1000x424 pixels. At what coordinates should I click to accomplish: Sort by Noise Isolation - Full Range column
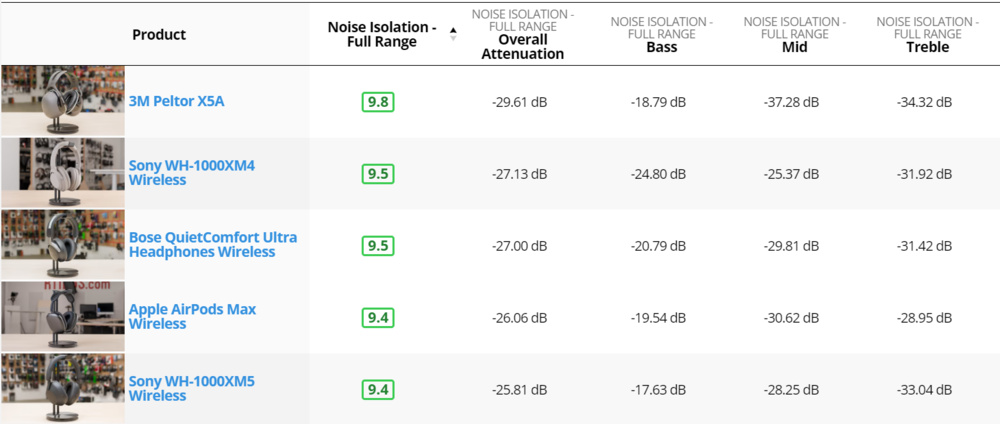(381, 34)
